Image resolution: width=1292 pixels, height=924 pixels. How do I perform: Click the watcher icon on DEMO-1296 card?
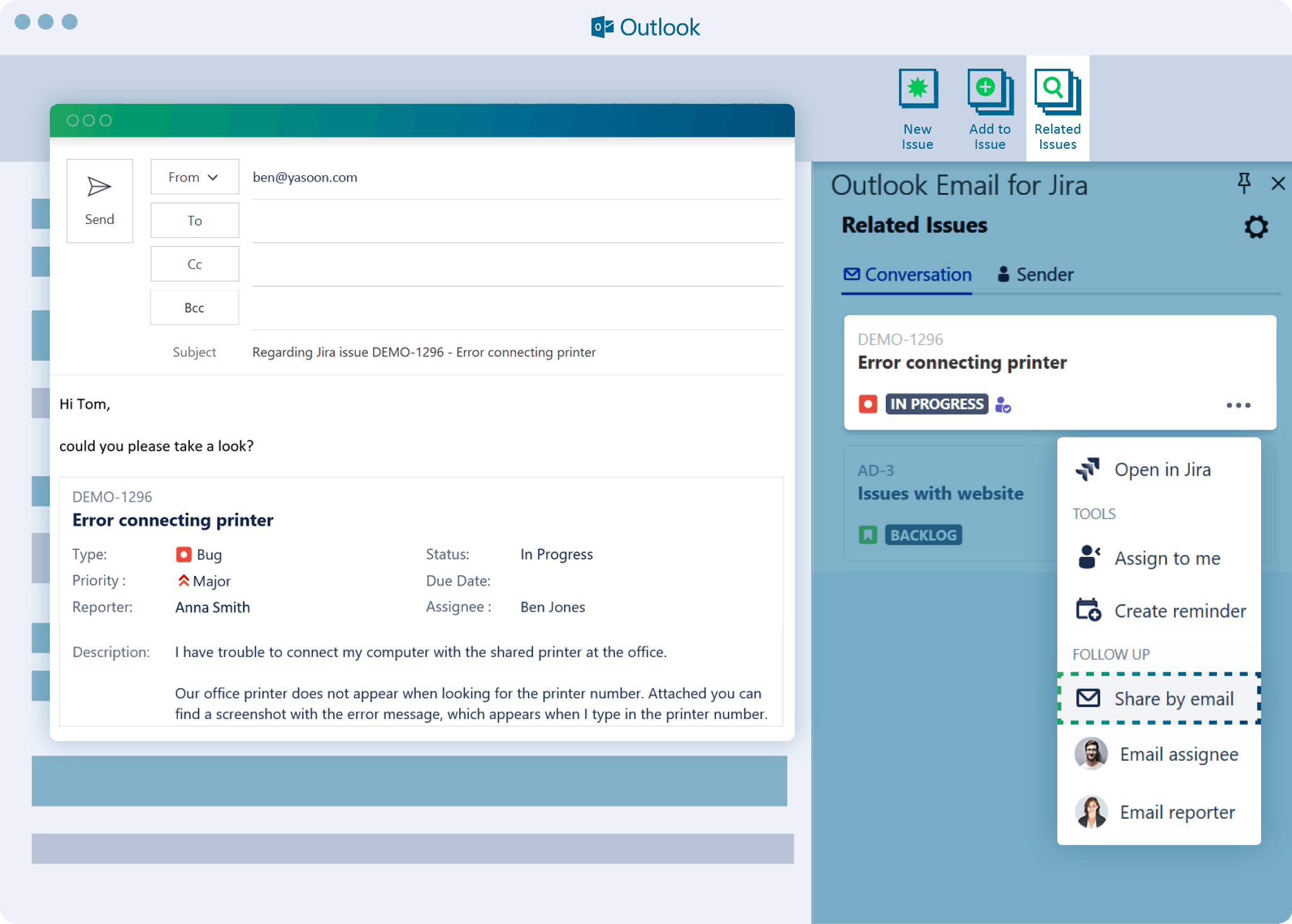pos(1002,404)
